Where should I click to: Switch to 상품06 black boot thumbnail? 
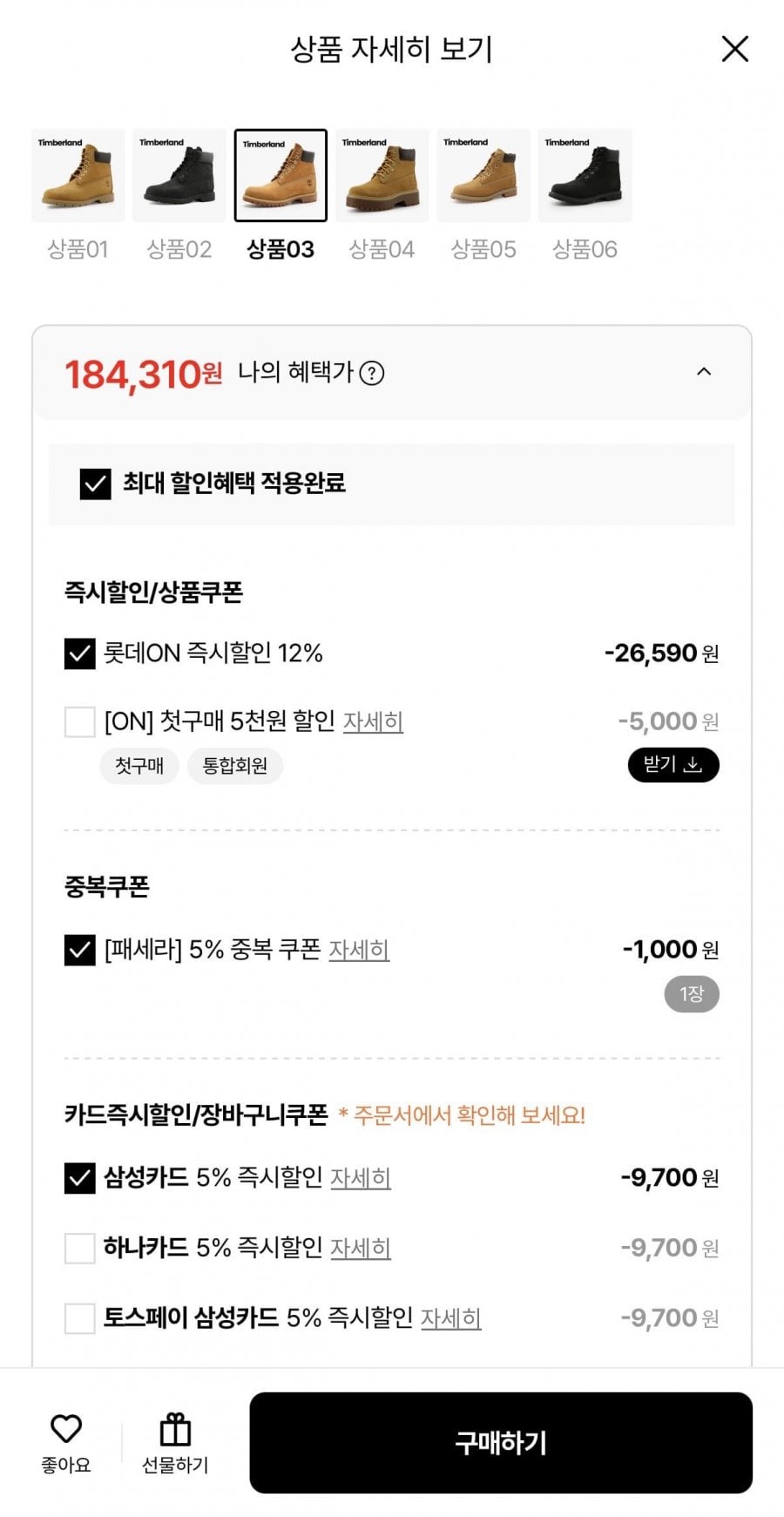[x=585, y=175]
